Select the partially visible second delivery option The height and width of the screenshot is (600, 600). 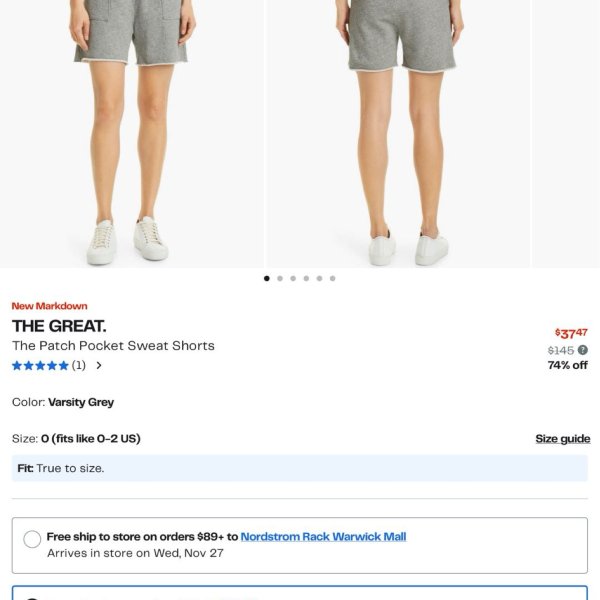[300, 593]
